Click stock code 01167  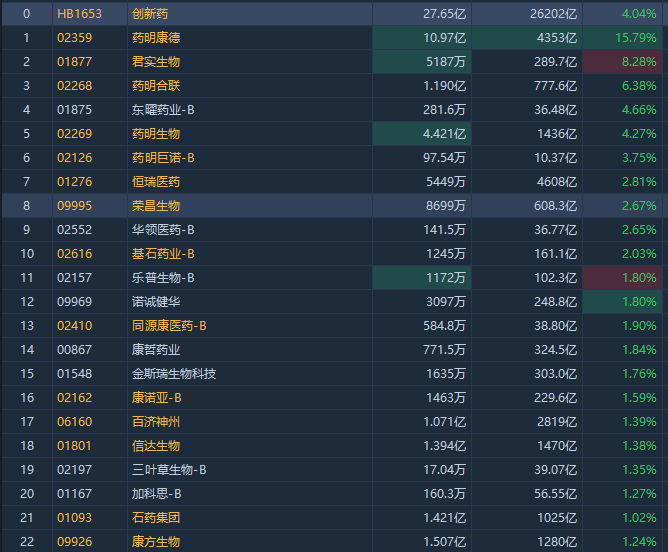[x=75, y=494]
